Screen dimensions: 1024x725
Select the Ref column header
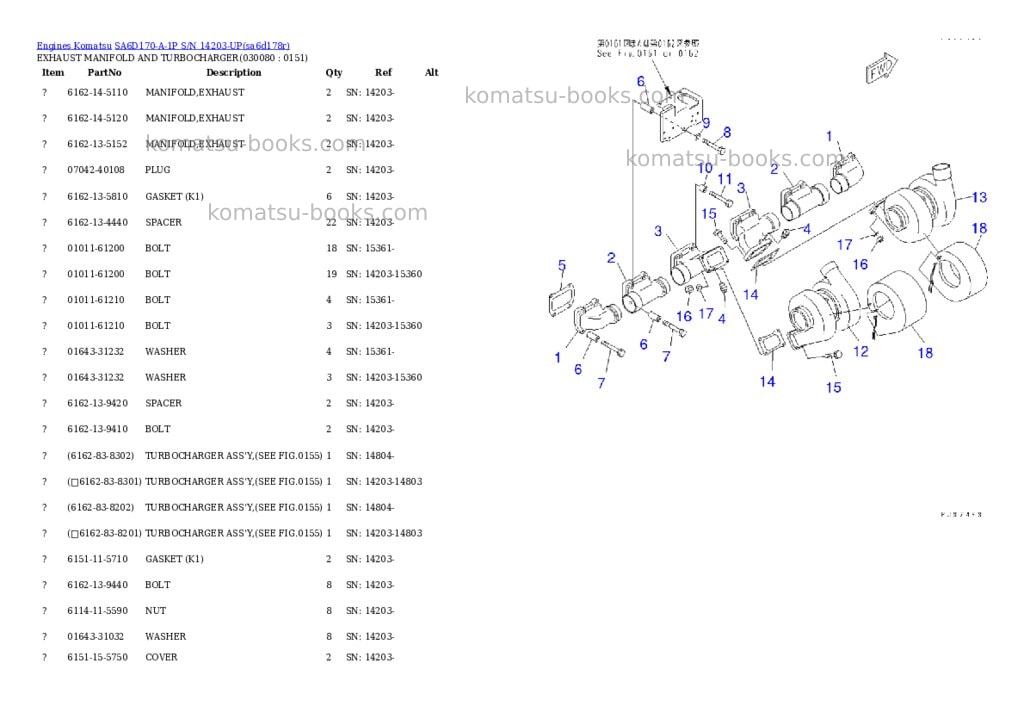pyautogui.click(x=383, y=72)
